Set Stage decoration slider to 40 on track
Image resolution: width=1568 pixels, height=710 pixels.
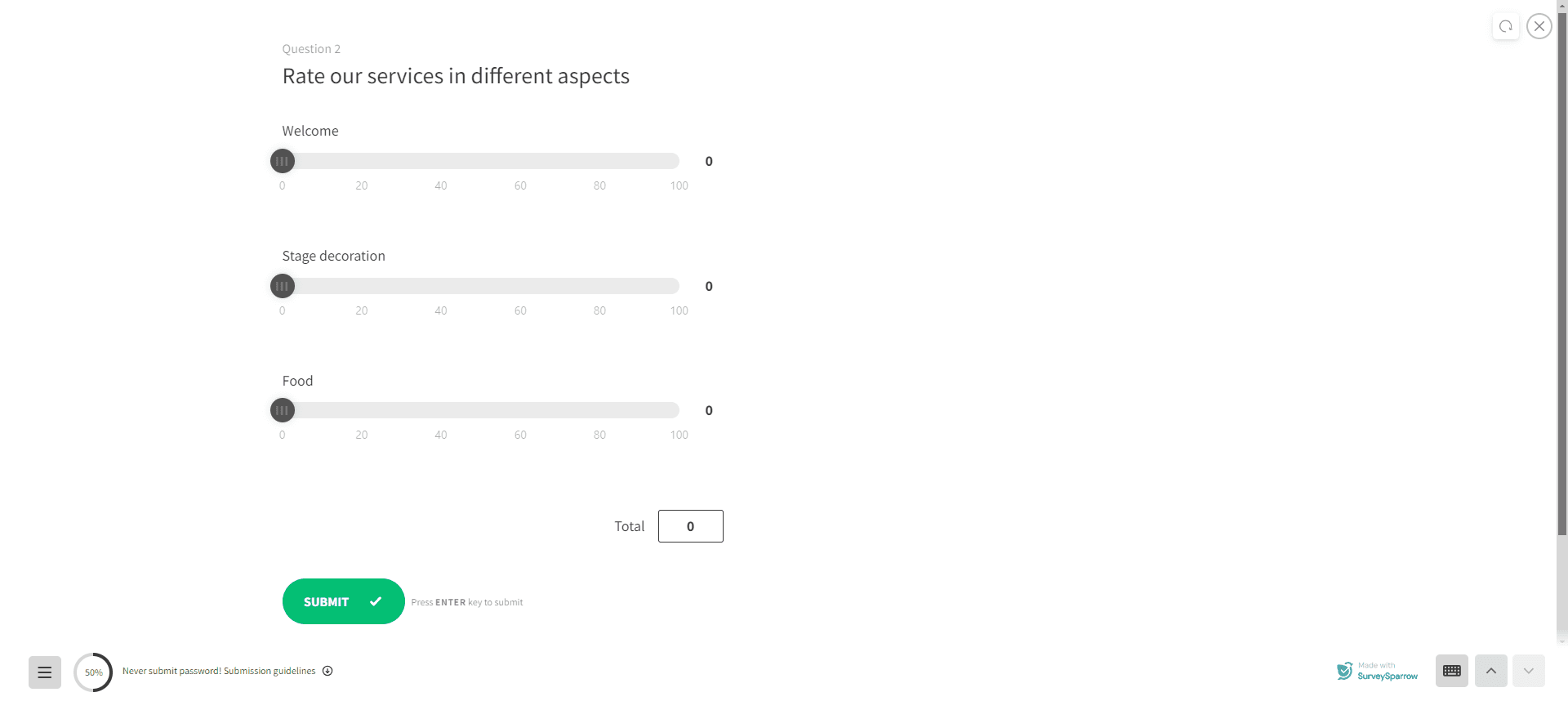[x=441, y=286]
